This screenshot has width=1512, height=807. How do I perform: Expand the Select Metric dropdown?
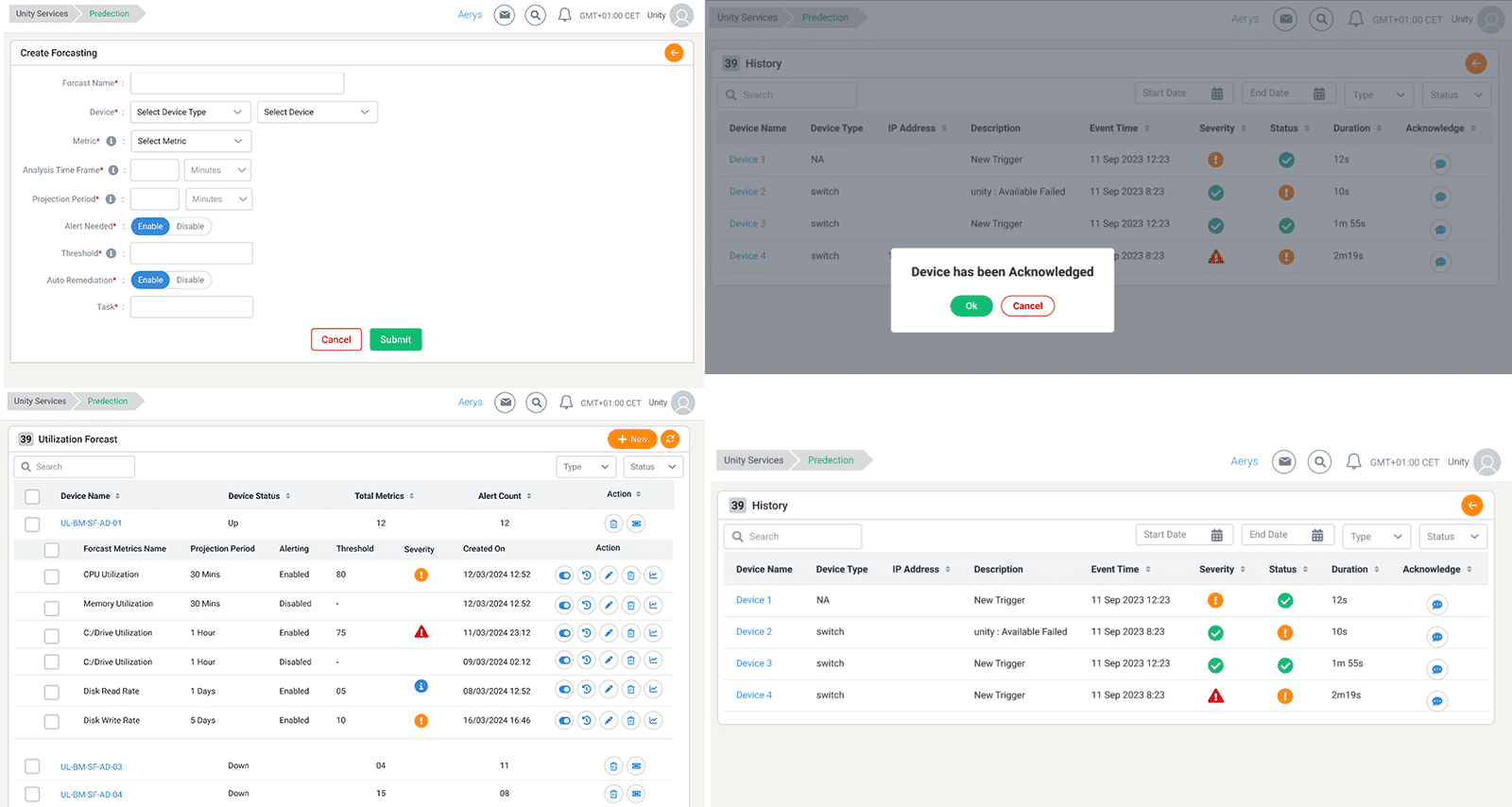pos(190,142)
